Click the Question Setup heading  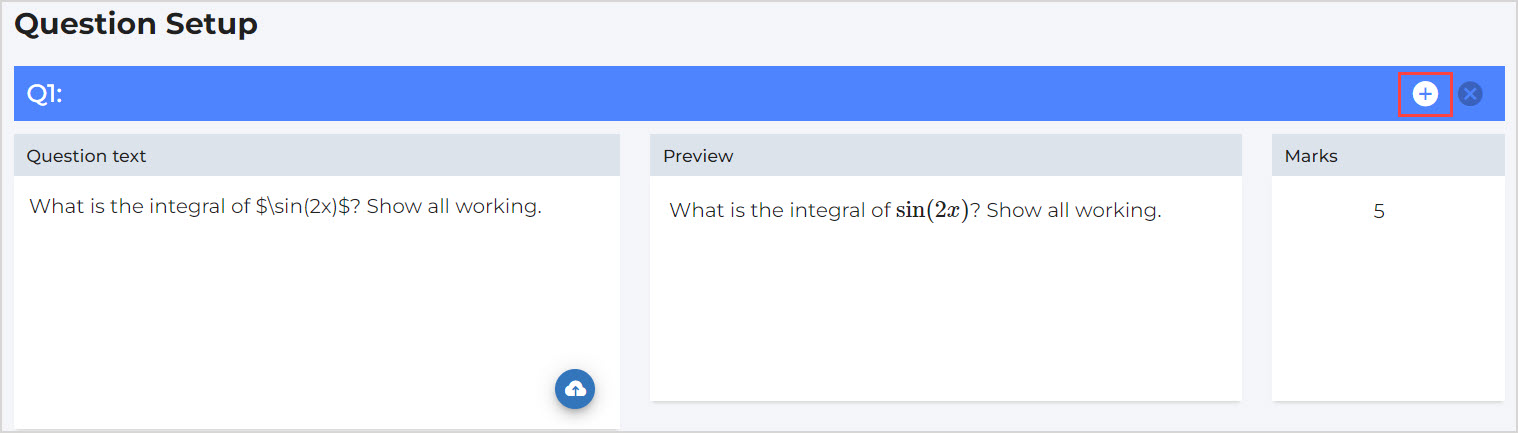pyautogui.click(x=136, y=24)
